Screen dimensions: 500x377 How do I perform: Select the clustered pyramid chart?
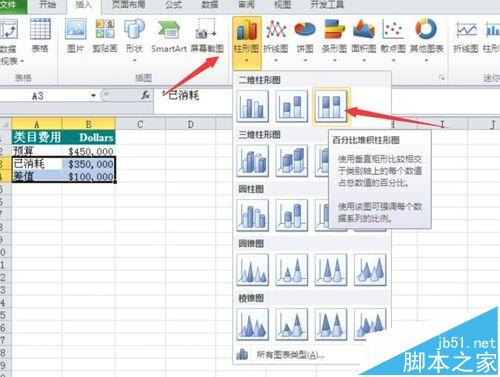click(253, 324)
